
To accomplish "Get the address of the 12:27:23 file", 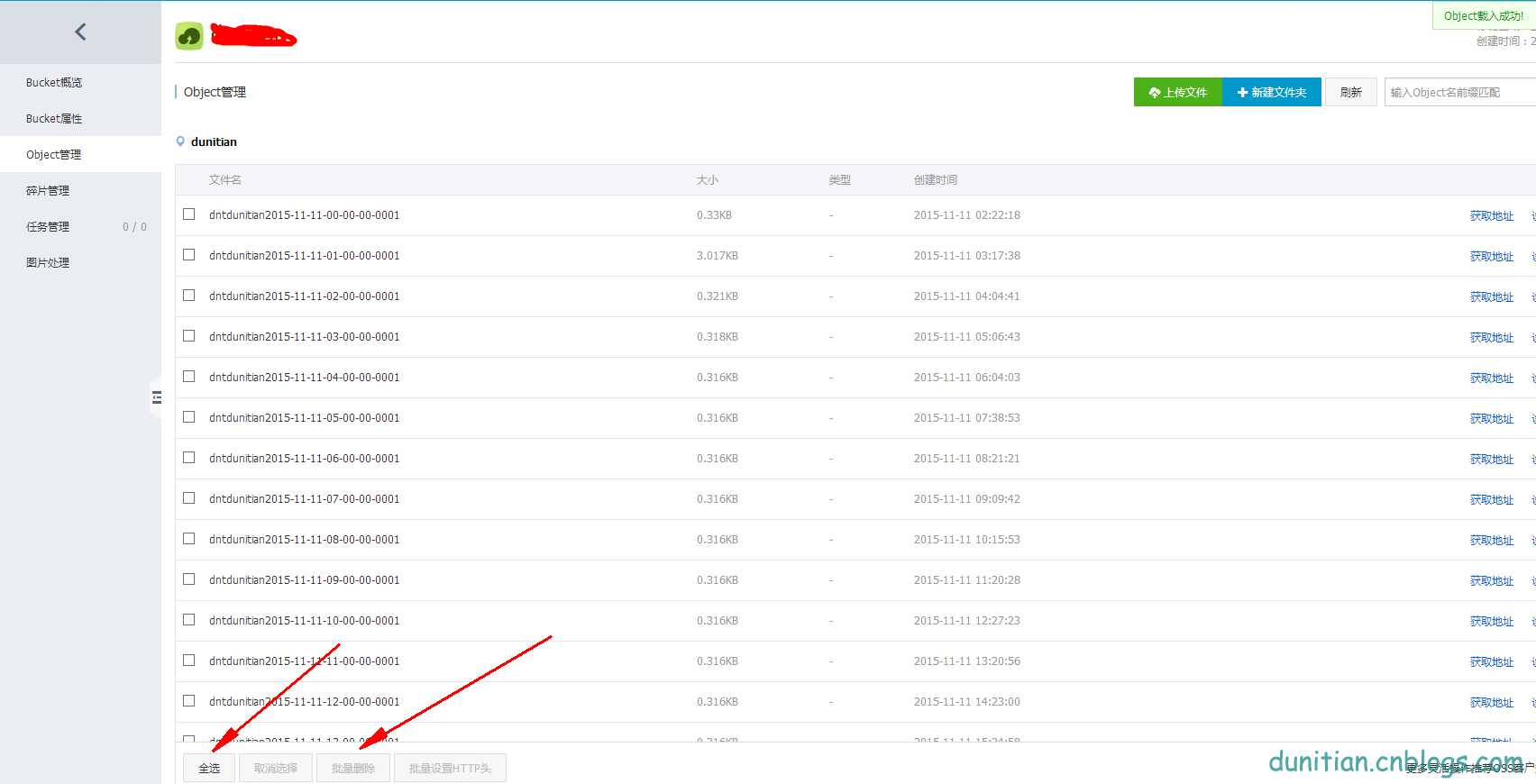I will pyautogui.click(x=1492, y=622).
